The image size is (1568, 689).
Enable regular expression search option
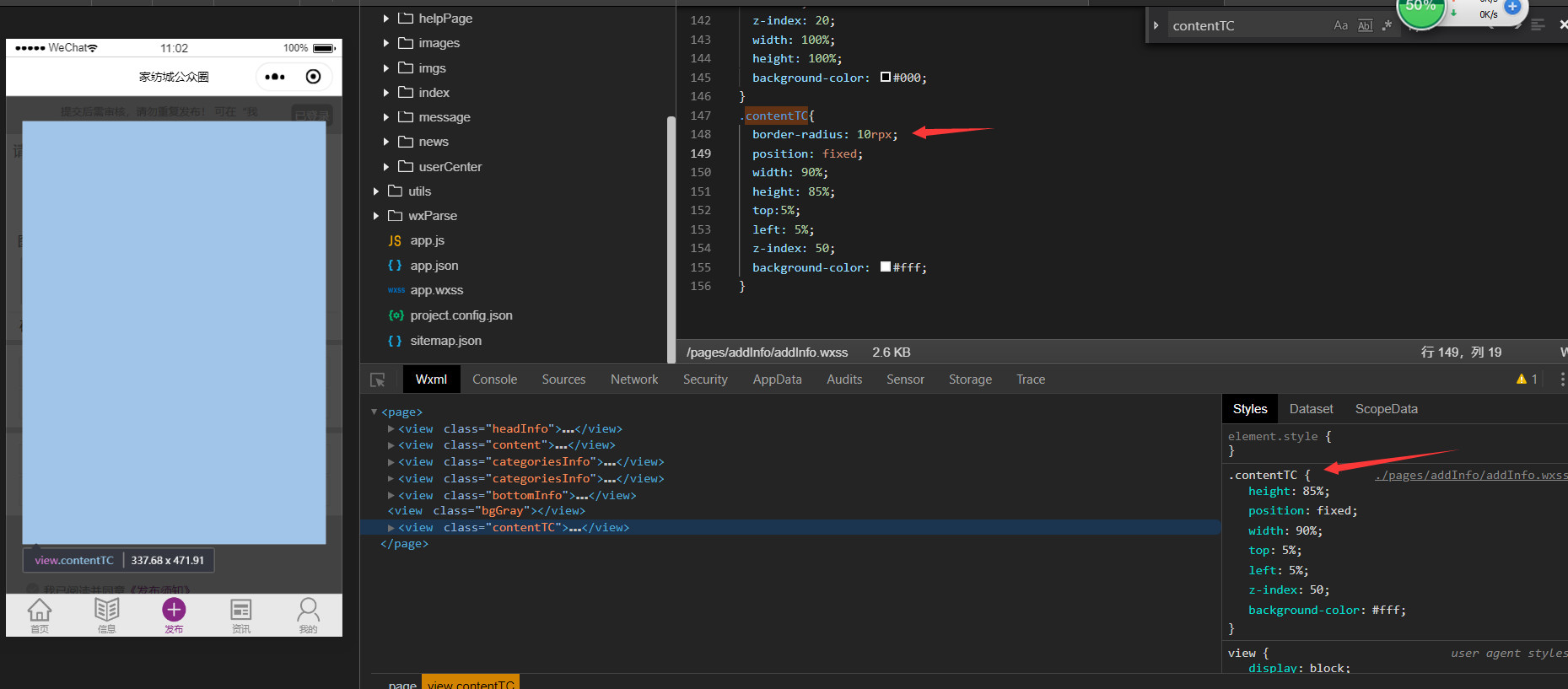[x=1387, y=25]
